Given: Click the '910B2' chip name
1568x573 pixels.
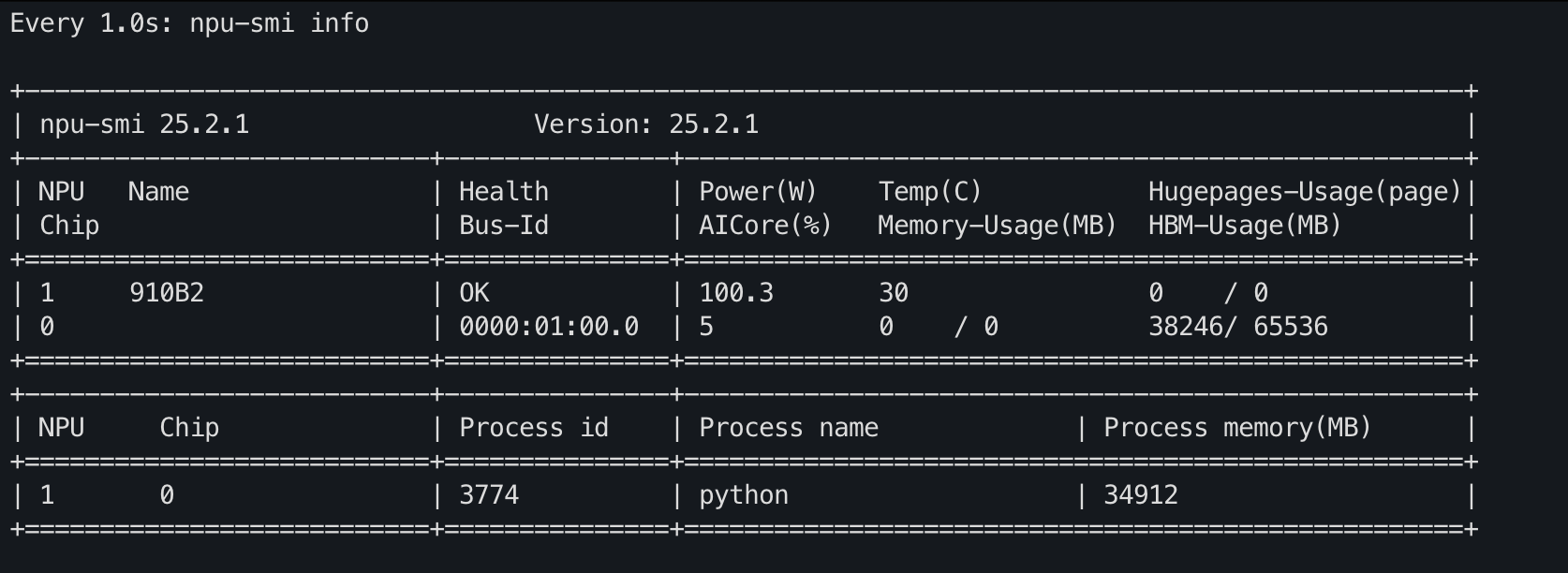Looking at the screenshot, I should pyautogui.click(x=167, y=293).
